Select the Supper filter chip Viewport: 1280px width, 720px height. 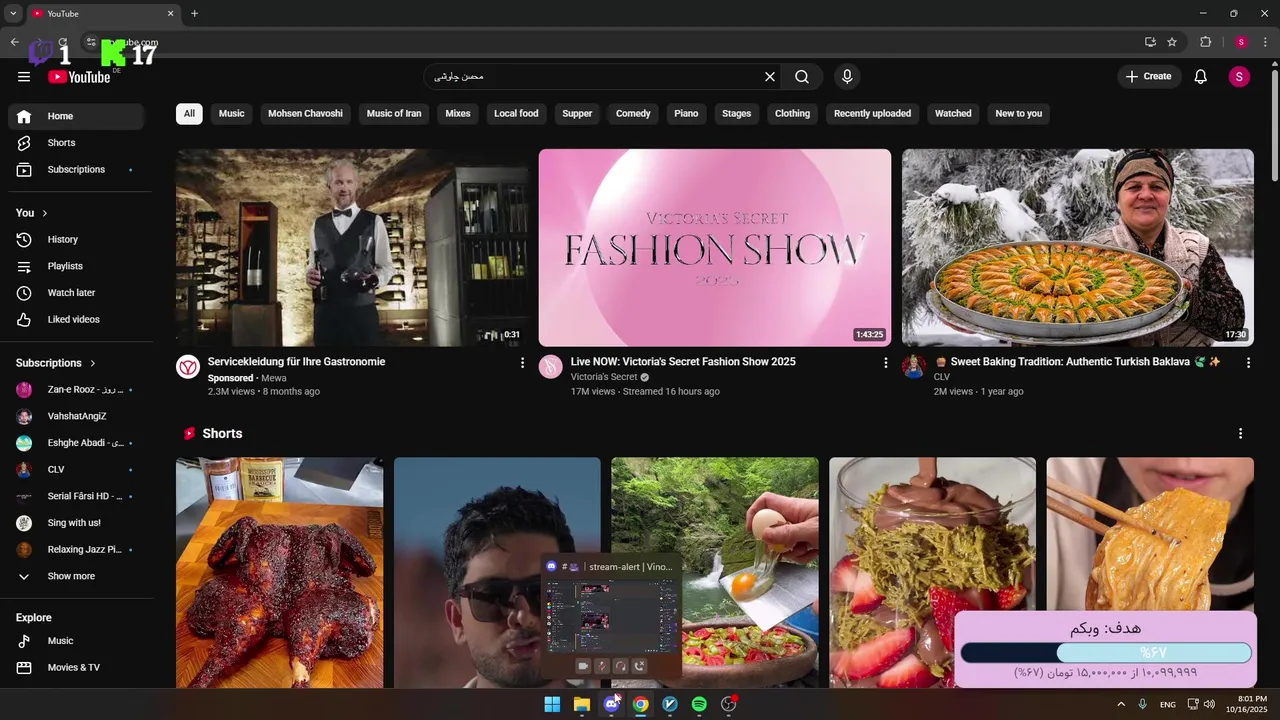pyautogui.click(x=577, y=114)
